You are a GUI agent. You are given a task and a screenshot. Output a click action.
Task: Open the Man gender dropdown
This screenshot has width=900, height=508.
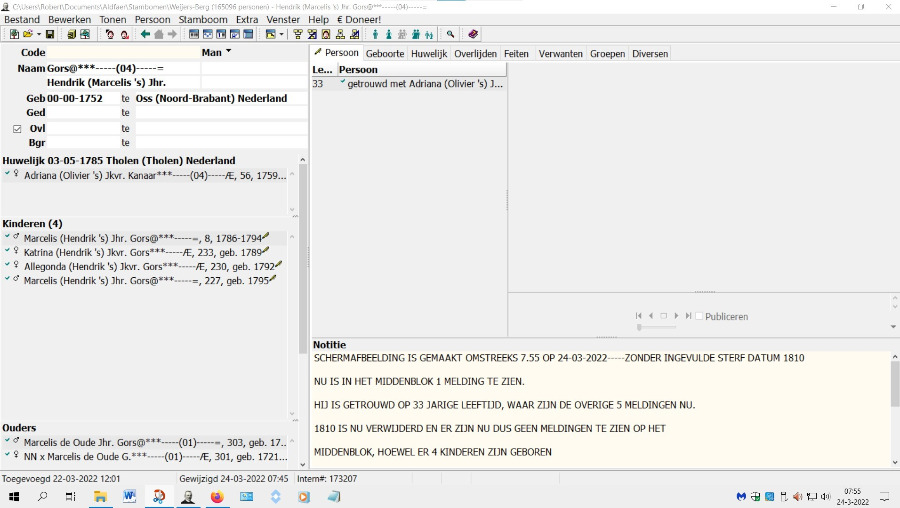coord(228,52)
